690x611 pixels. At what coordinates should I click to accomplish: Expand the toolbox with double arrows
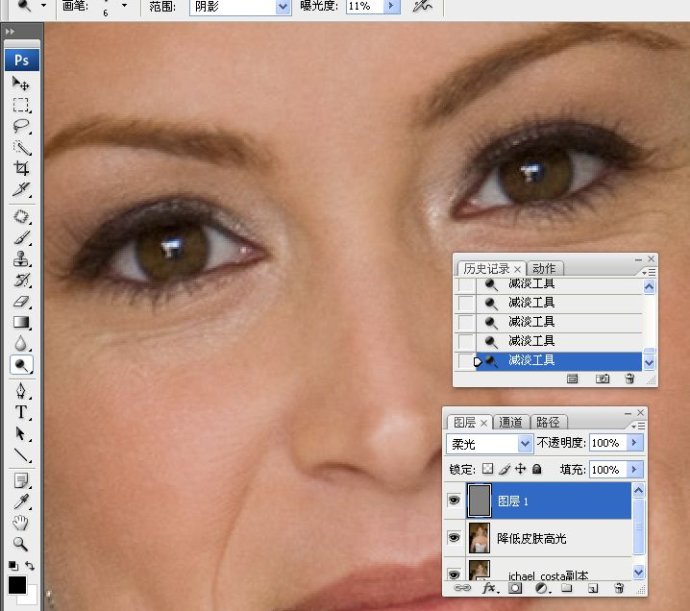point(10,32)
